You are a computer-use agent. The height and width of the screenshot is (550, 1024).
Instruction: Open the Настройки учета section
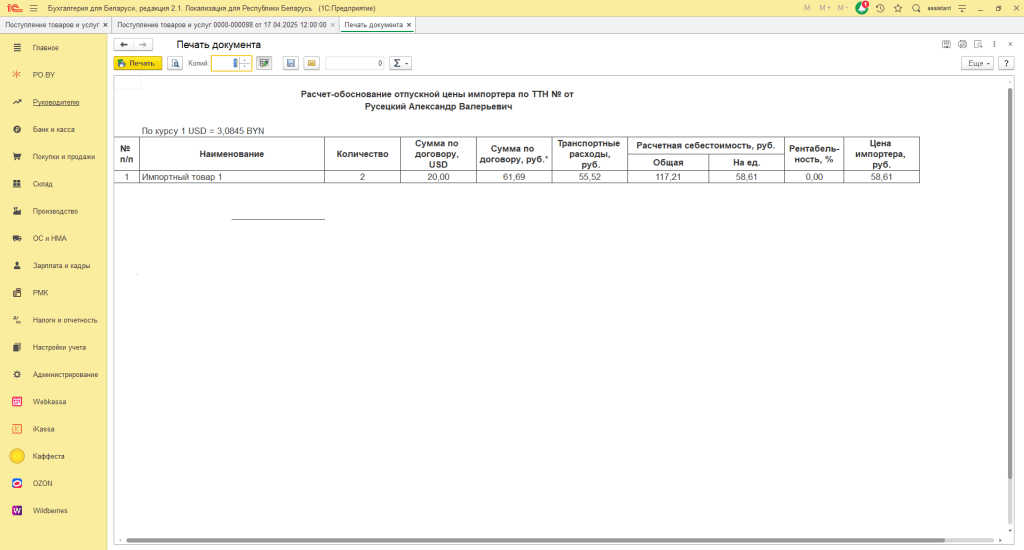pyautogui.click(x=59, y=348)
